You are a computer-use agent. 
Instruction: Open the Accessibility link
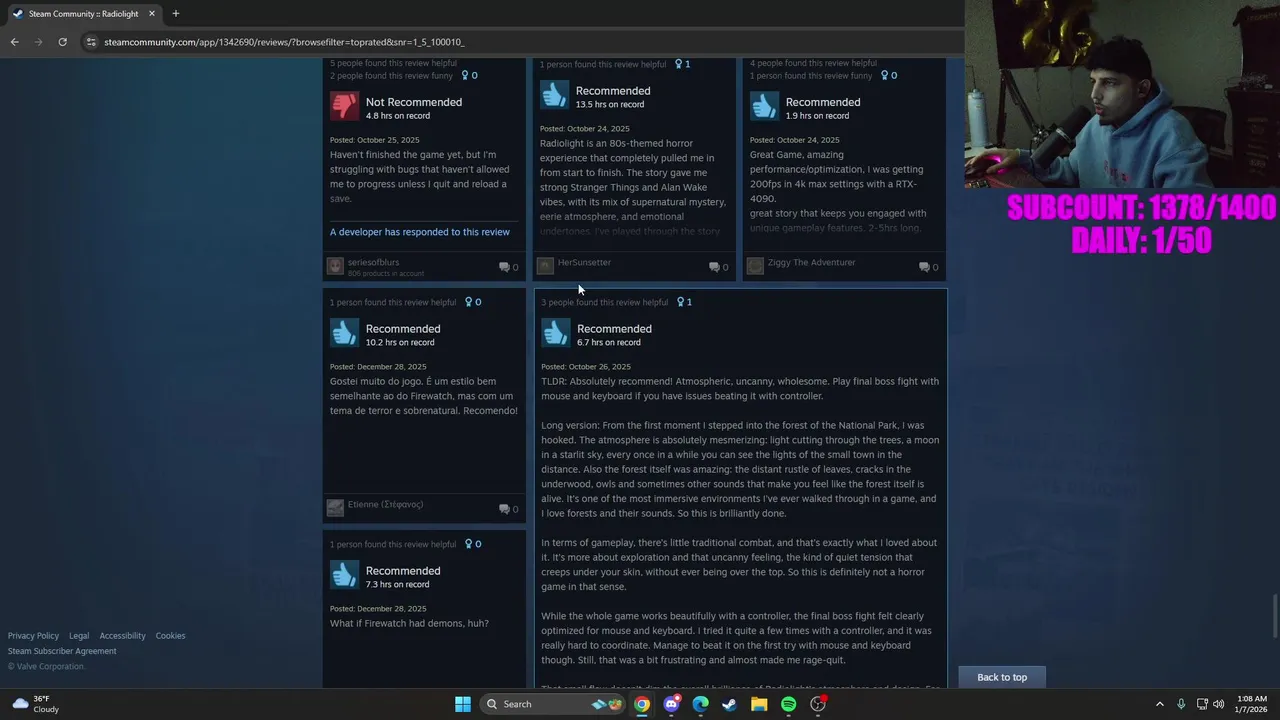(x=122, y=636)
